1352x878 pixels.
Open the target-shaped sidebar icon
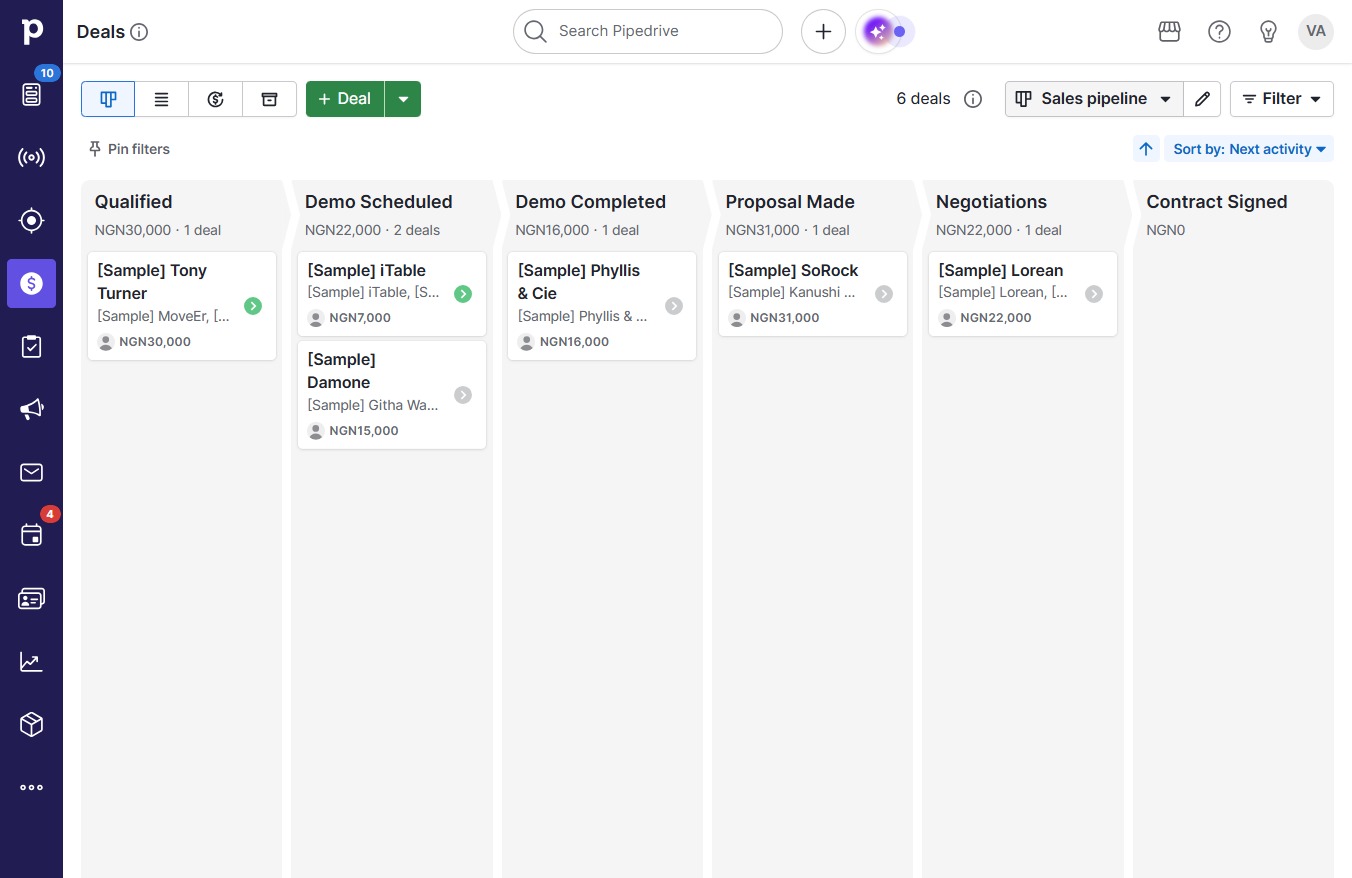(x=32, y=220)
